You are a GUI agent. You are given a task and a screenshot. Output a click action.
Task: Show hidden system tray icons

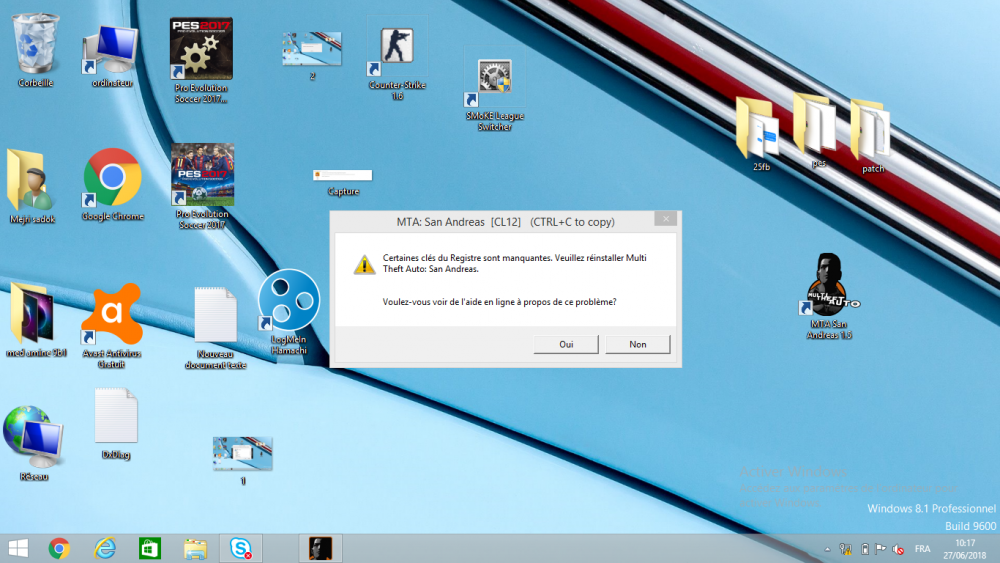[827, 549]
